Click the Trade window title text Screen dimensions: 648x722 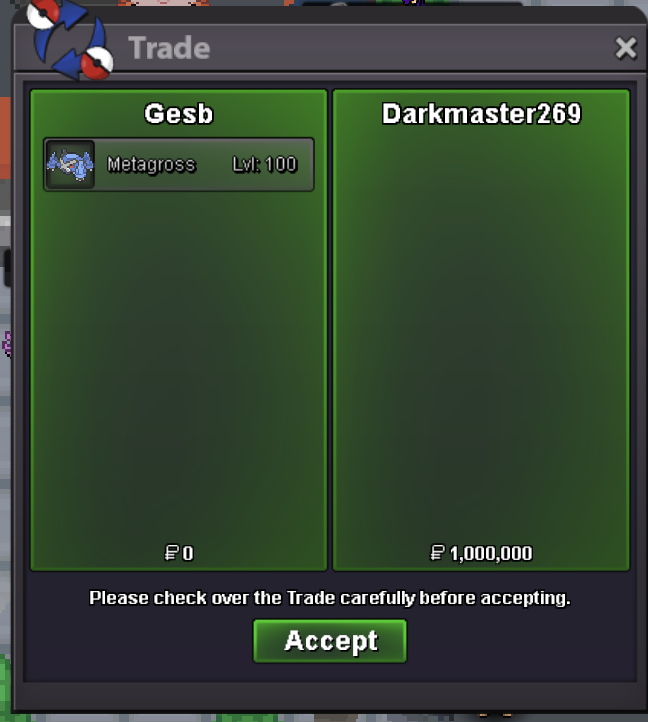click(169, 48)
